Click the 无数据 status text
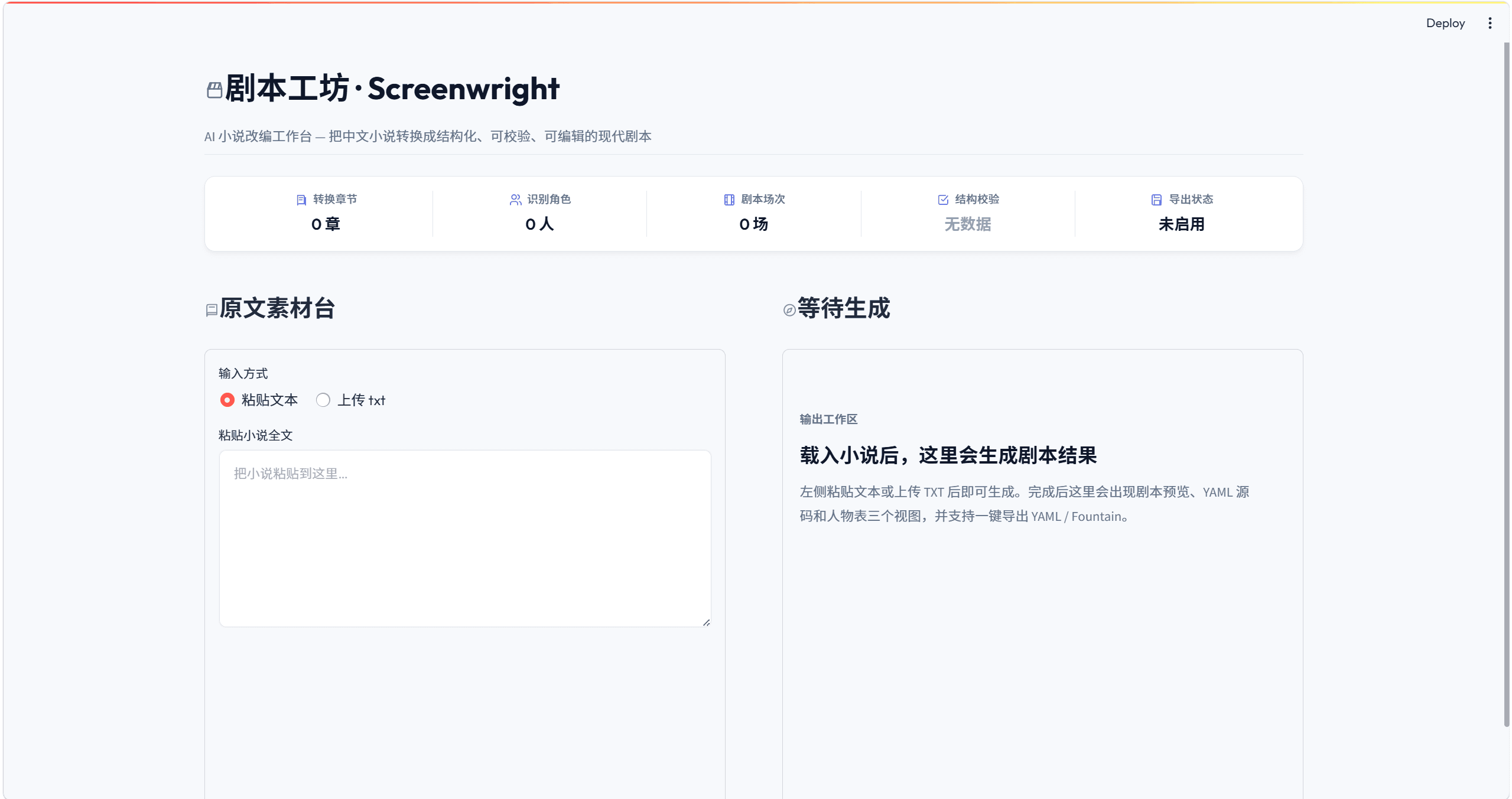1512x799 pixels. [967, 224]
